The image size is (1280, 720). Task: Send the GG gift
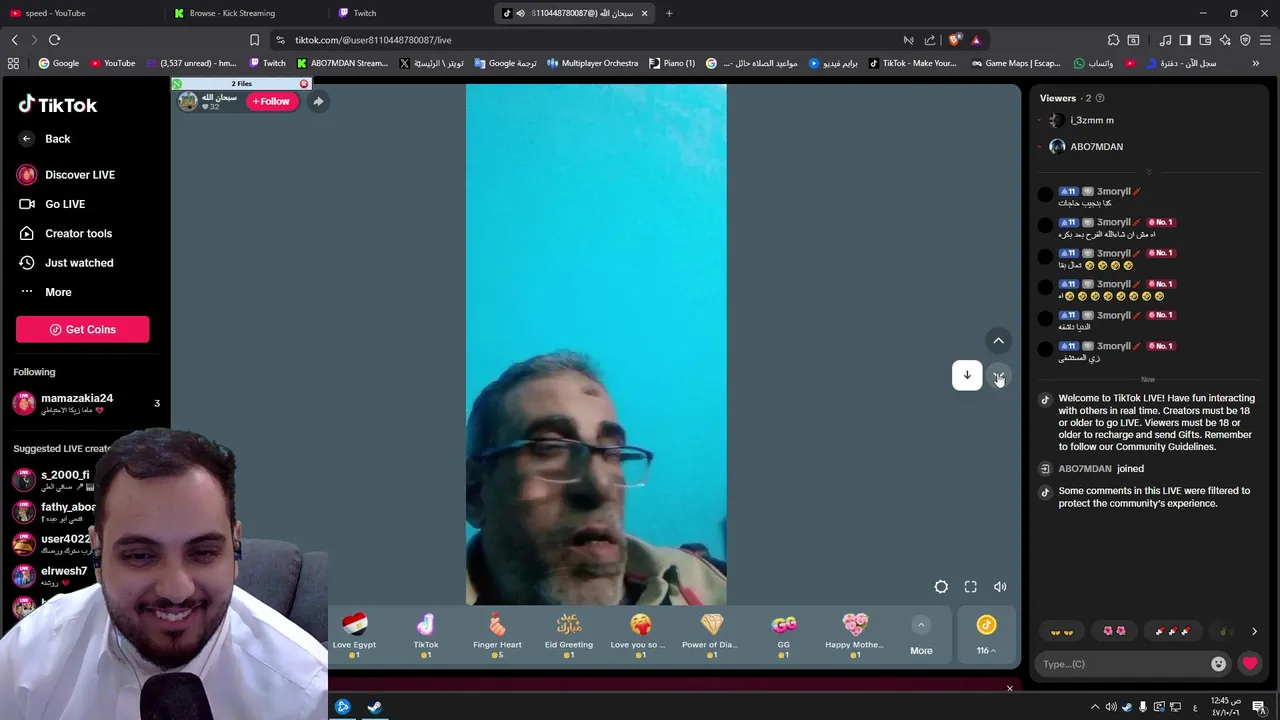point(783,635)
